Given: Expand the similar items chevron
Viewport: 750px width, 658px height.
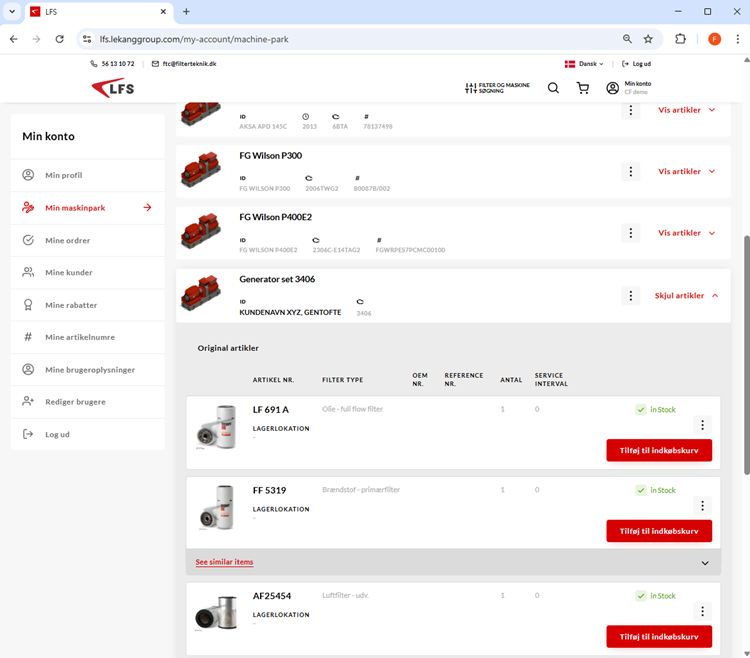Looking at the screenshot, I should click(x=705, y=563).
